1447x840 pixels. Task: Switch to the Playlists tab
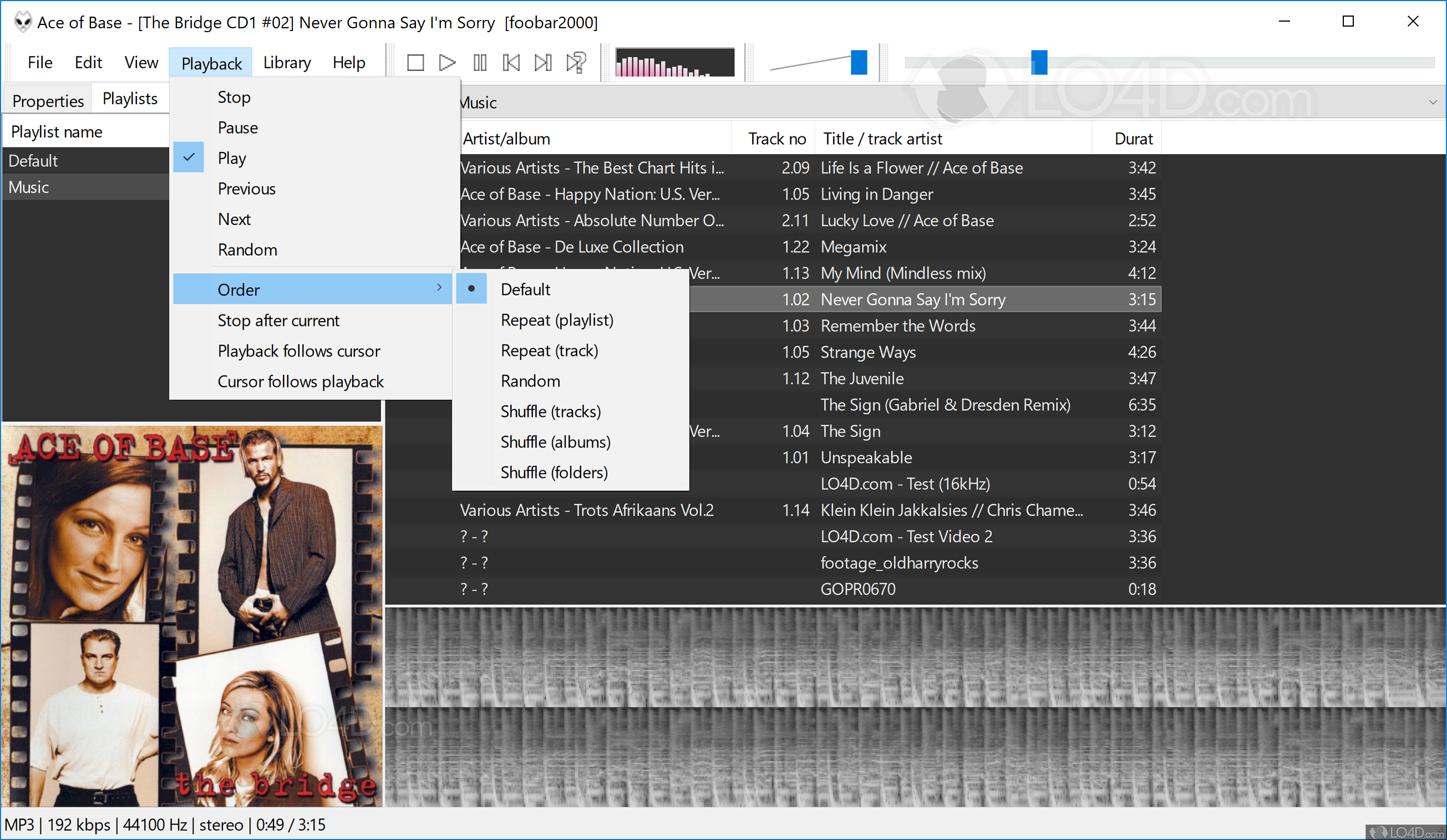[130, 98]
